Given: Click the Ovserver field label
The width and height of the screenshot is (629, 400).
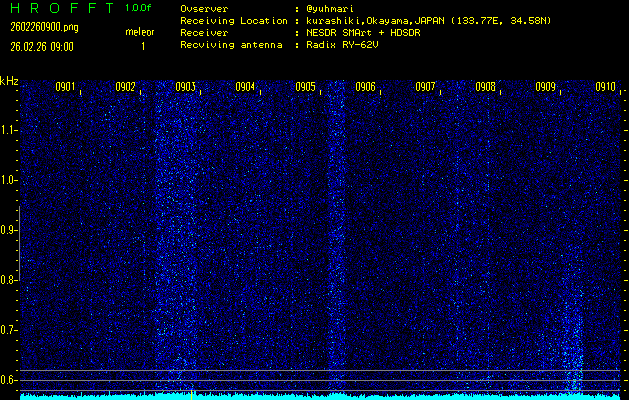Looking at the screenshot, I should 204,9.
